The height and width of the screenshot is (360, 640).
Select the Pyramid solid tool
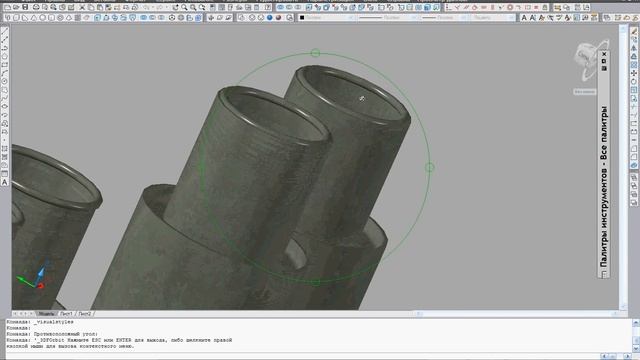pos(69,18)
